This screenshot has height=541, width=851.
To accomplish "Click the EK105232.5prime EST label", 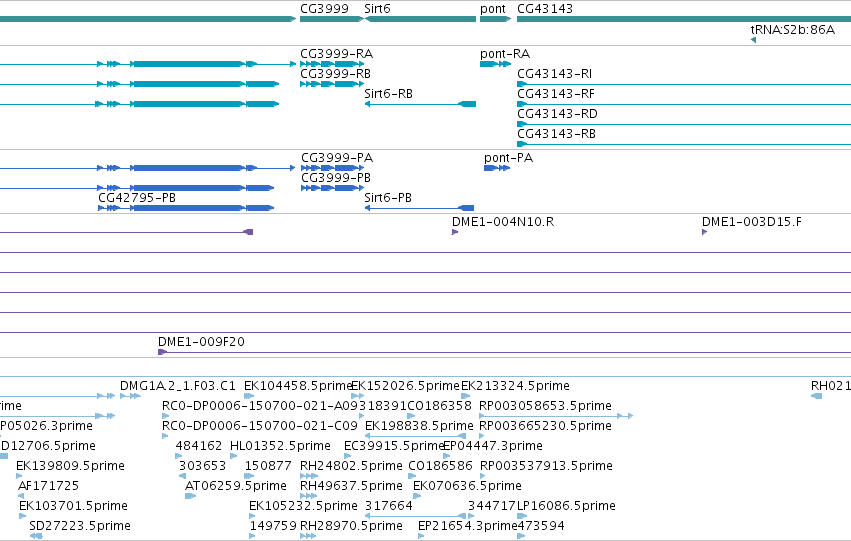I will pyautogui.click(x=303, y=506).
